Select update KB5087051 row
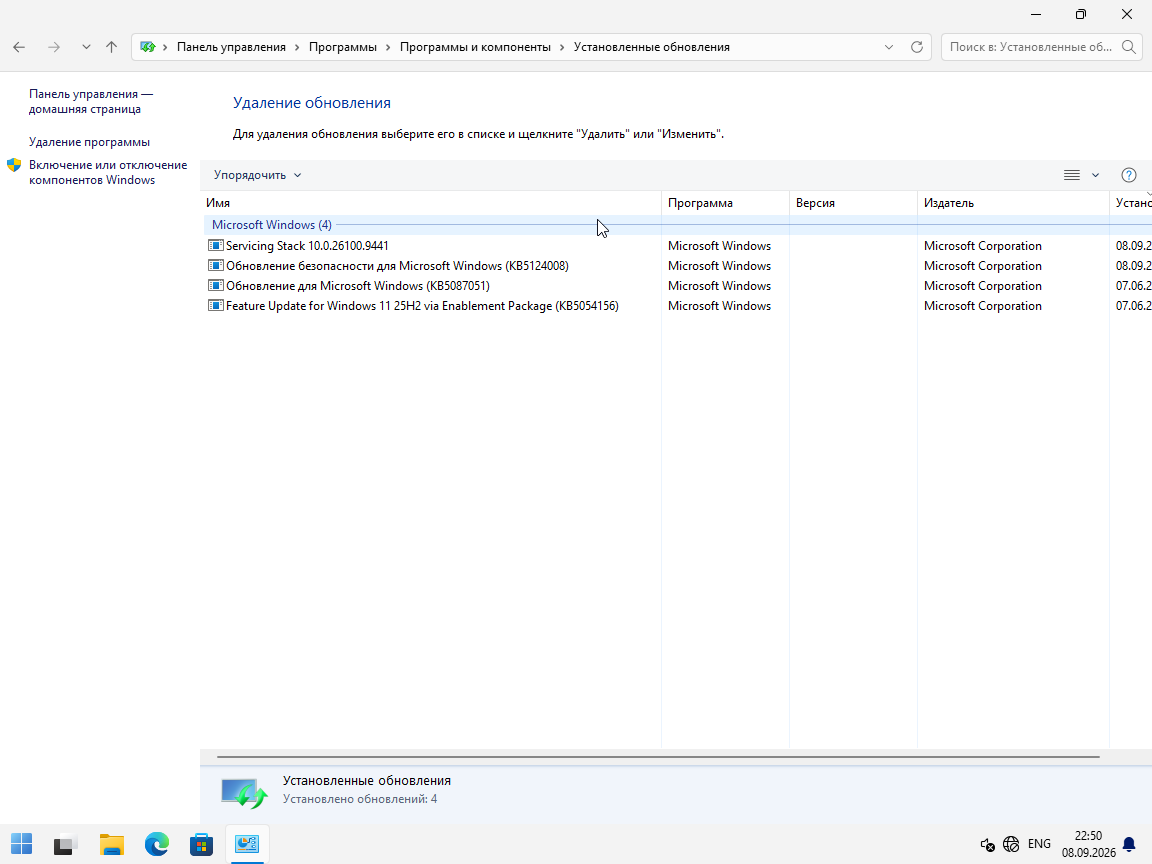 pos(357,286)
